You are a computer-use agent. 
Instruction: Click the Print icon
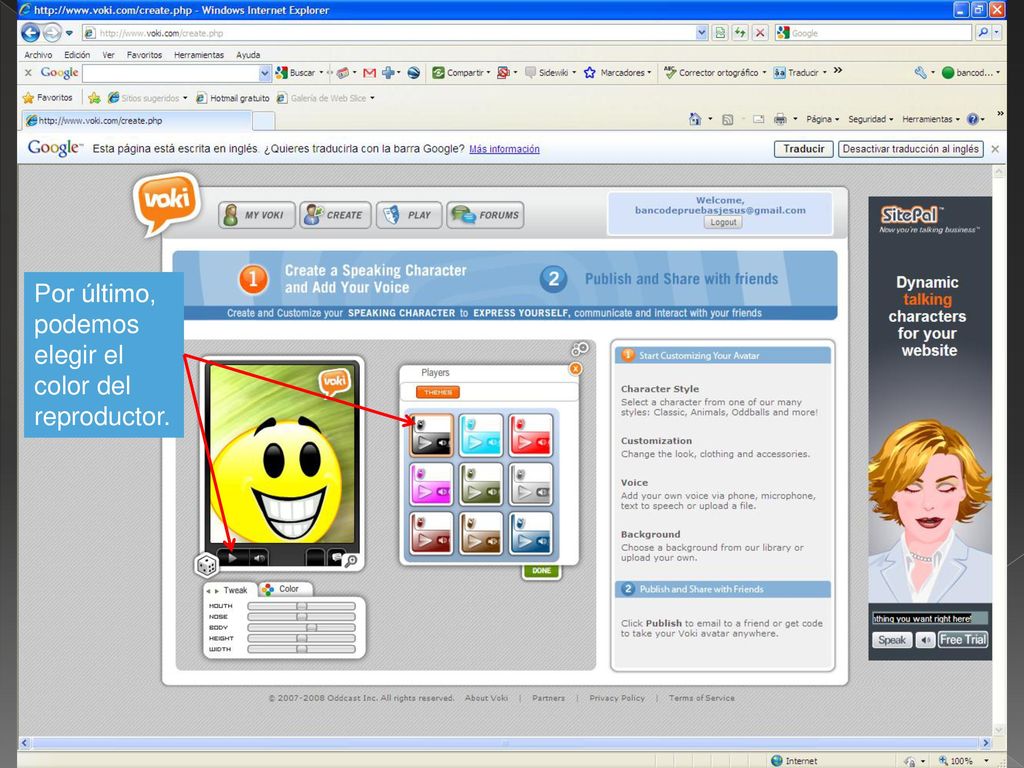click(x=780, y=119)
